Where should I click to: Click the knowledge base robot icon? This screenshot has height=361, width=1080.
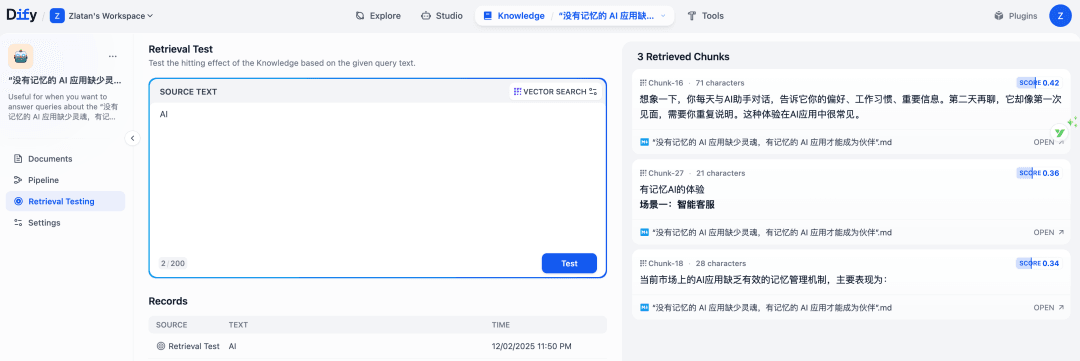click(20, 56)
